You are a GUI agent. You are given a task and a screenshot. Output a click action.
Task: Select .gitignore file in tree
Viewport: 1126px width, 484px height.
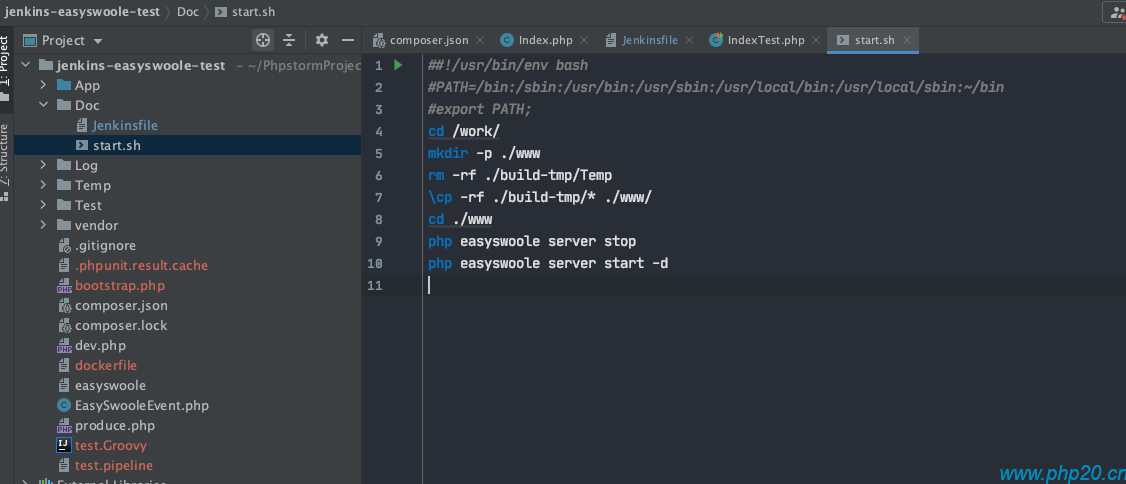[x=106, y=246]
